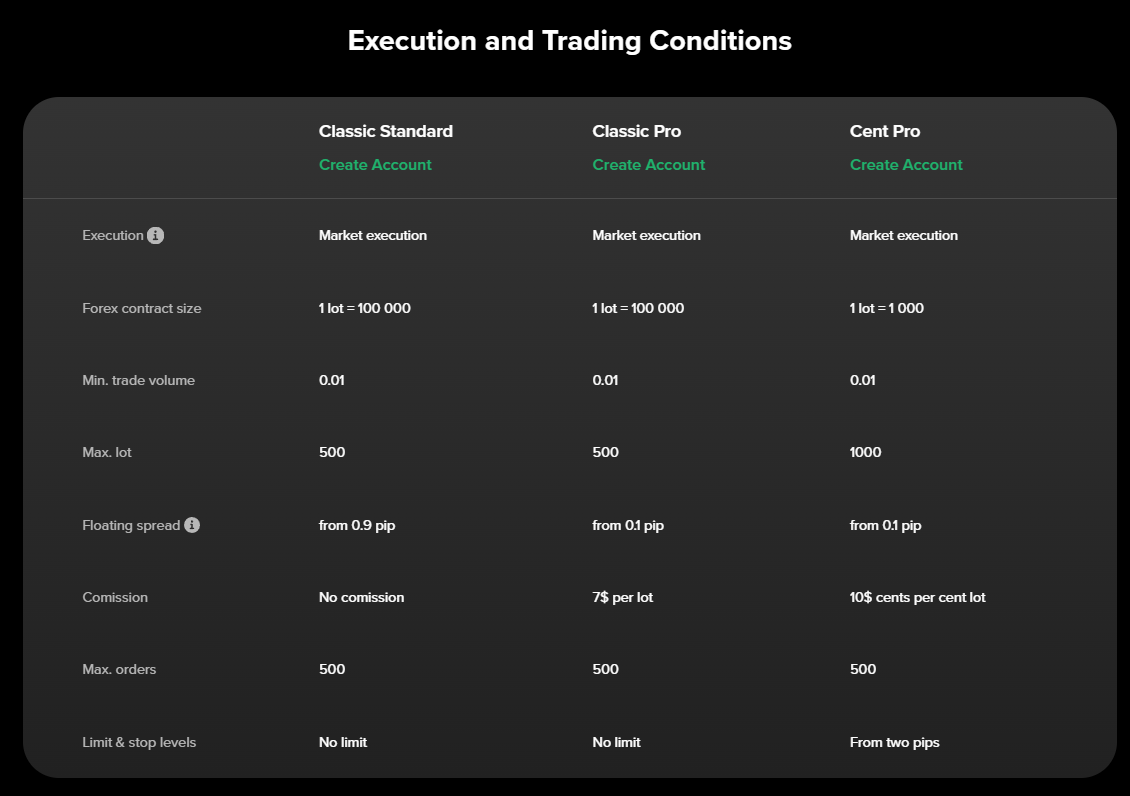The width and height of the screenshot is (1130, 796).
Task: Create a Cent Pro account
Action: pyautogui.click(x=906, y=165)
